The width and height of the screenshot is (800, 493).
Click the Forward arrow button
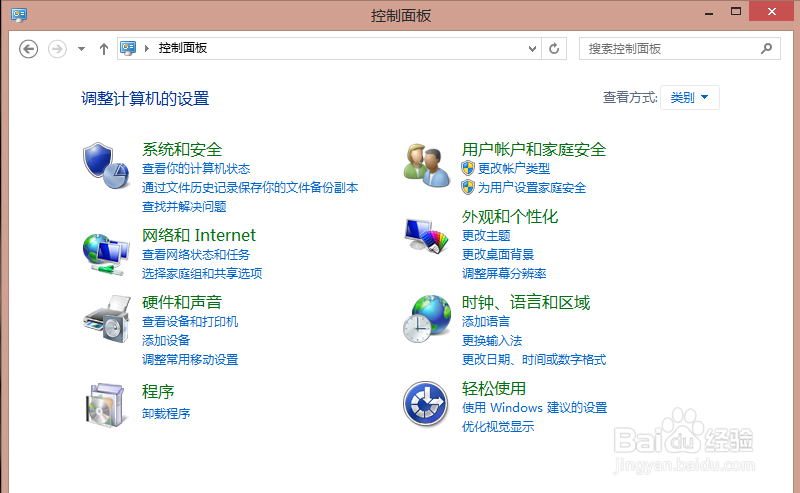(57, 49)
